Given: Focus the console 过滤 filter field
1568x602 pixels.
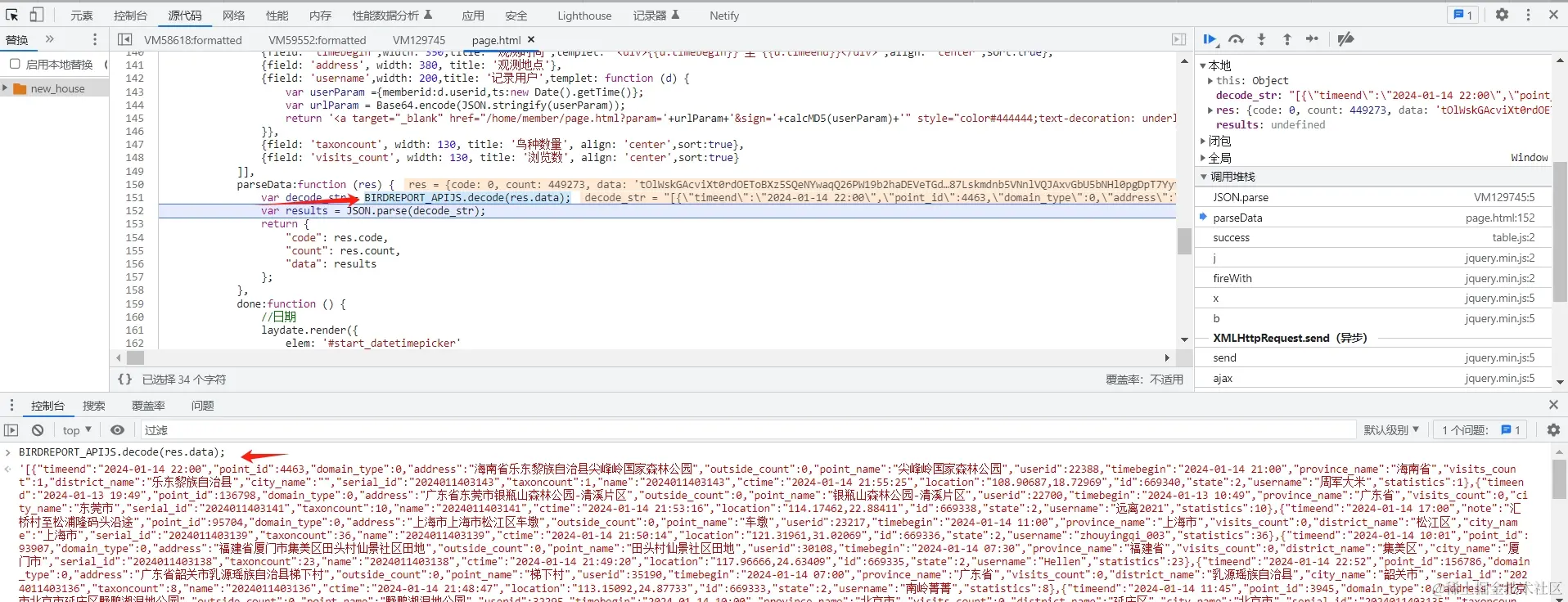Looking at the screenshot, I should pos(747,430).
